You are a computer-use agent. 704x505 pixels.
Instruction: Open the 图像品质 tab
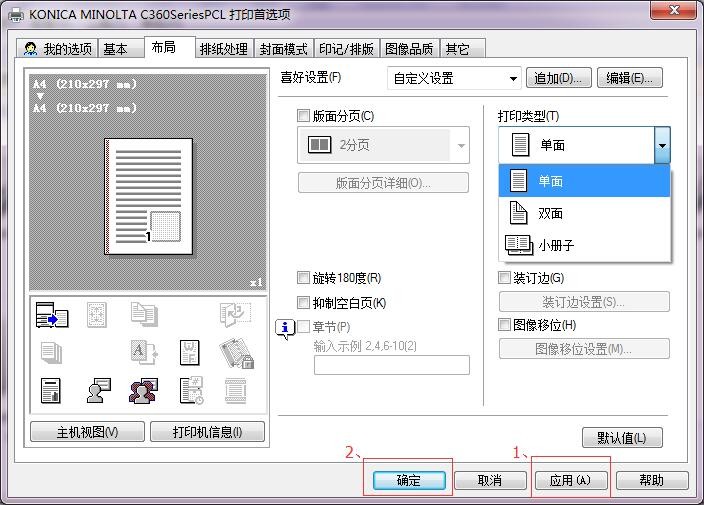[x=410, y=49]
